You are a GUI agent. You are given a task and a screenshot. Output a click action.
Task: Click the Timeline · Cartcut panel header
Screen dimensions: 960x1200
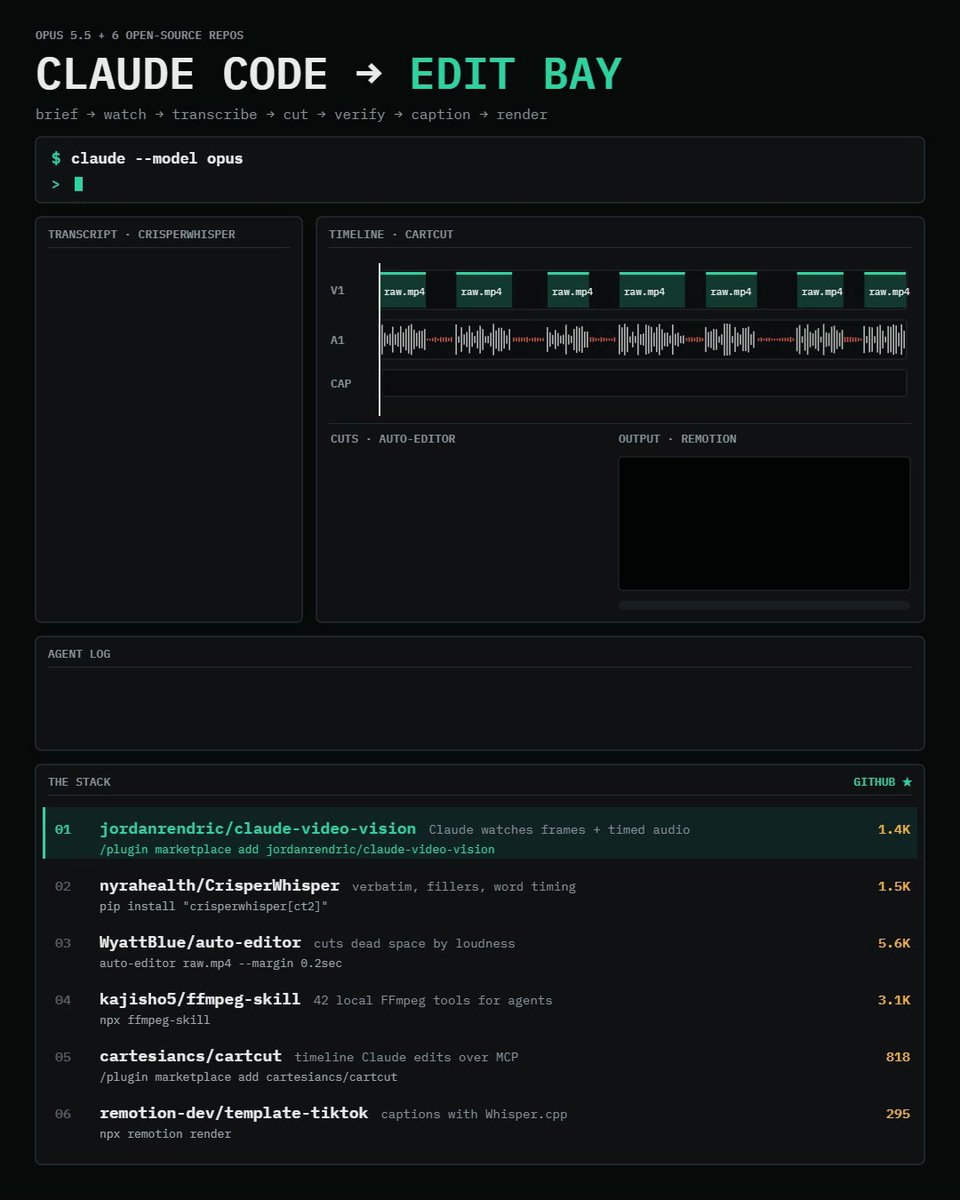coord(391,235)
